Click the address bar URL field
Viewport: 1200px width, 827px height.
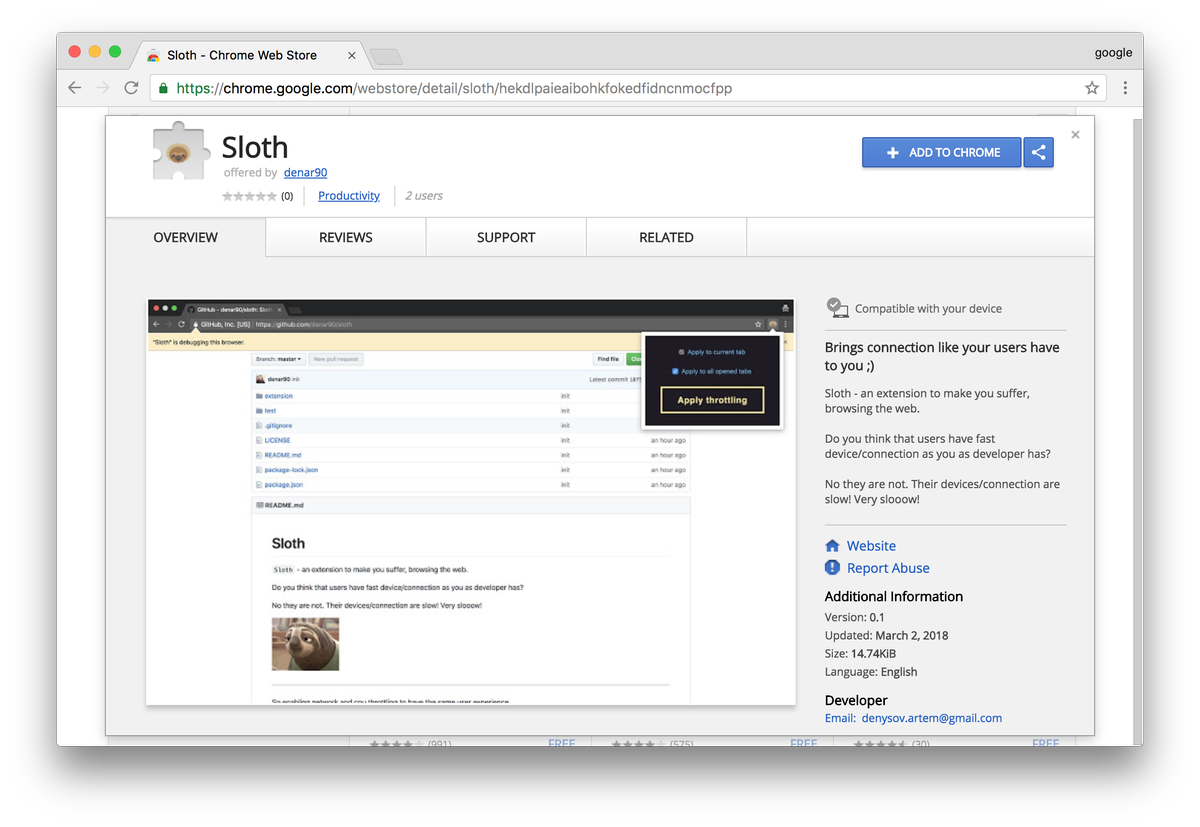coord(628,88)
